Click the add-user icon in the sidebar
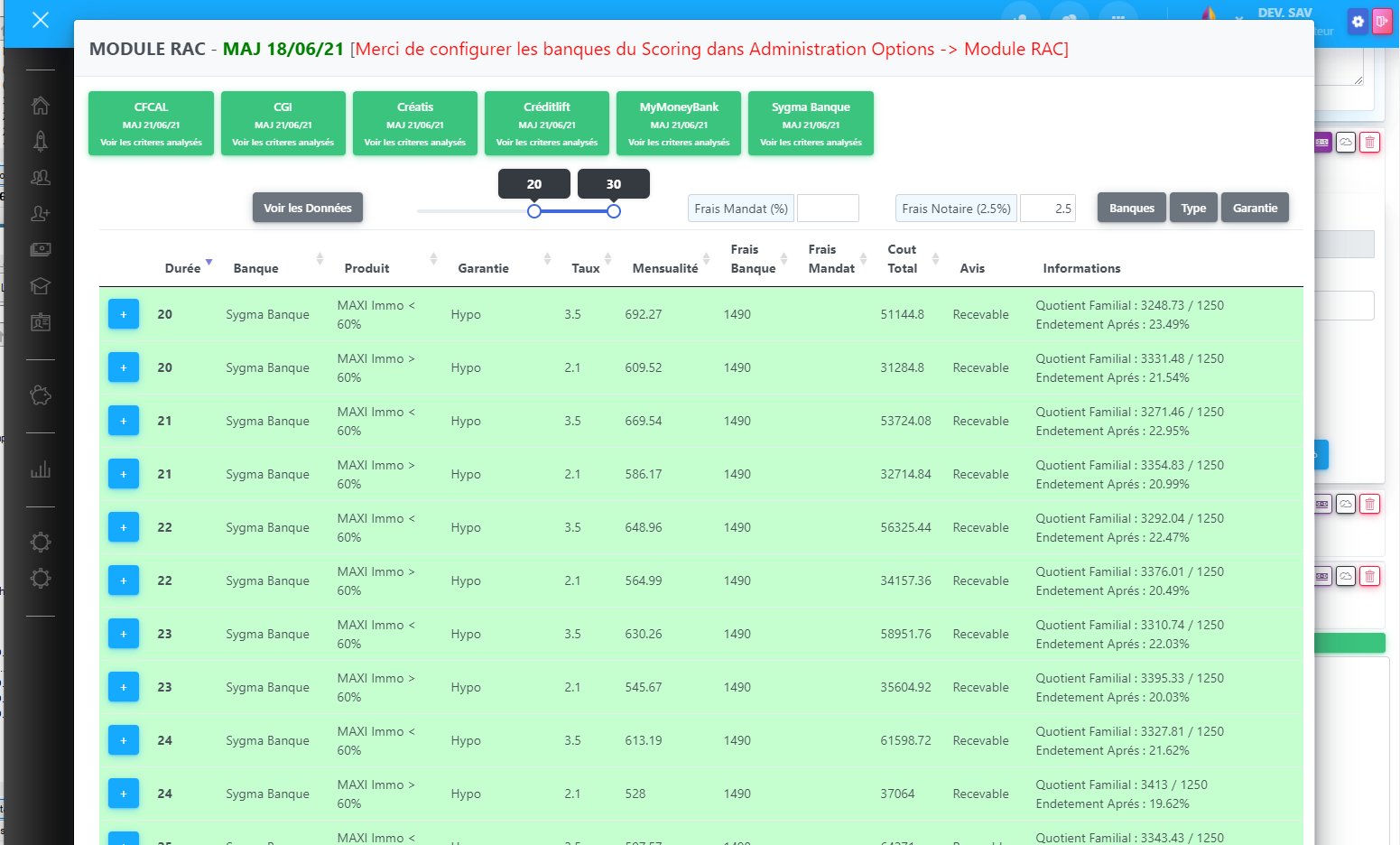This screenshot has width=1400, height=845. pyautogui.click(x=41, y=214)
